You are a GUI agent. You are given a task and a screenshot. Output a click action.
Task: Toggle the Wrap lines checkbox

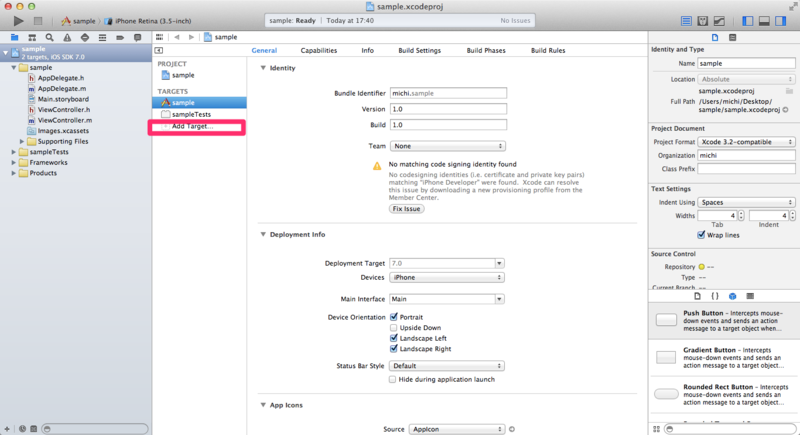click(x=701, y=235)
